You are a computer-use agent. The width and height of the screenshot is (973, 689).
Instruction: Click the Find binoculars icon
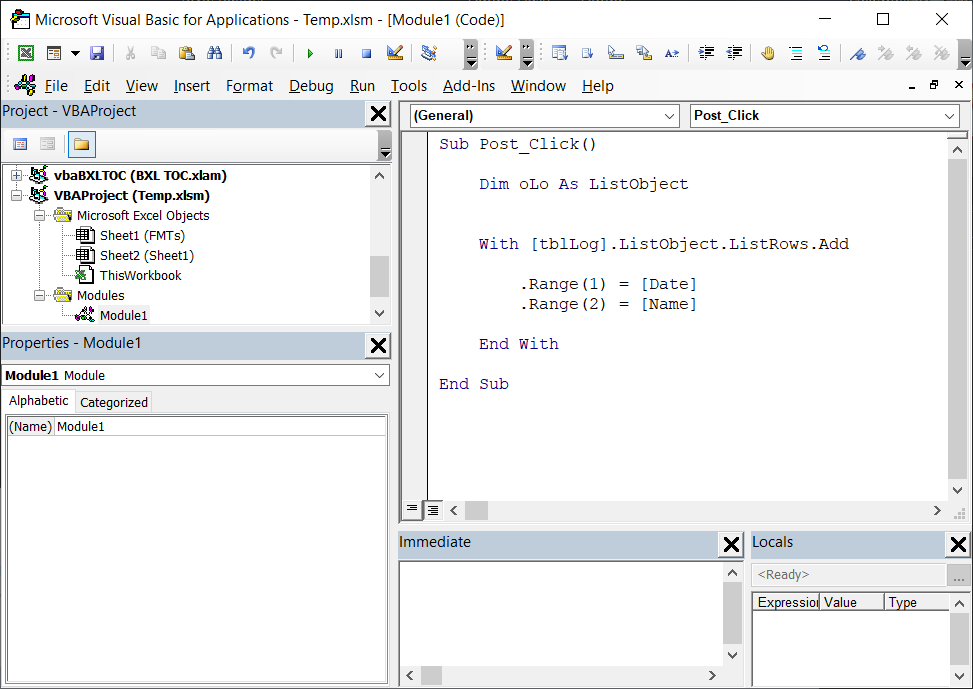[x=214, y=53]
